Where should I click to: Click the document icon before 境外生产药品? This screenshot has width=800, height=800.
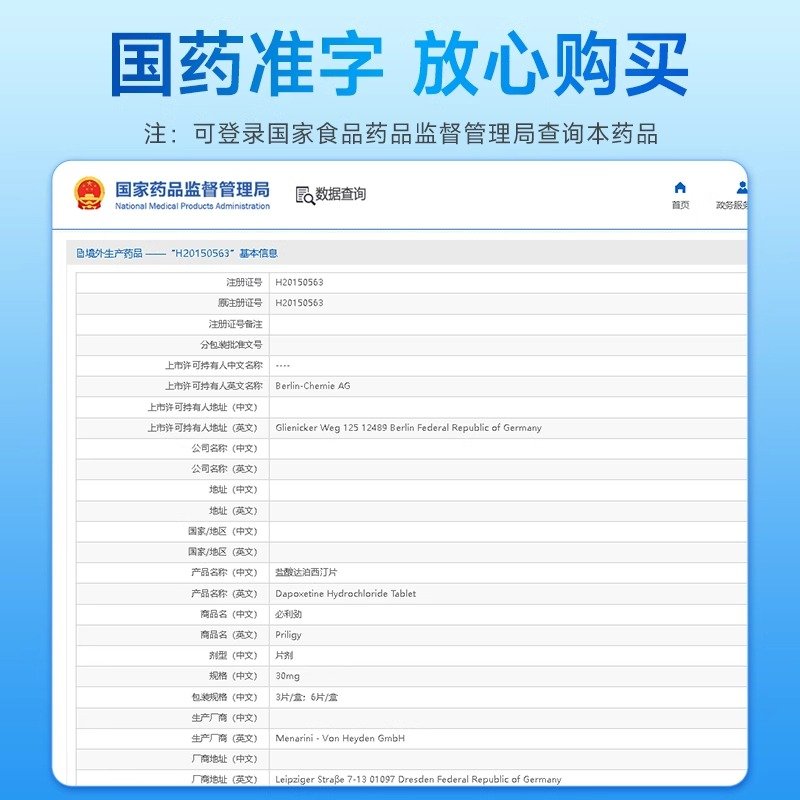point(80,253)
